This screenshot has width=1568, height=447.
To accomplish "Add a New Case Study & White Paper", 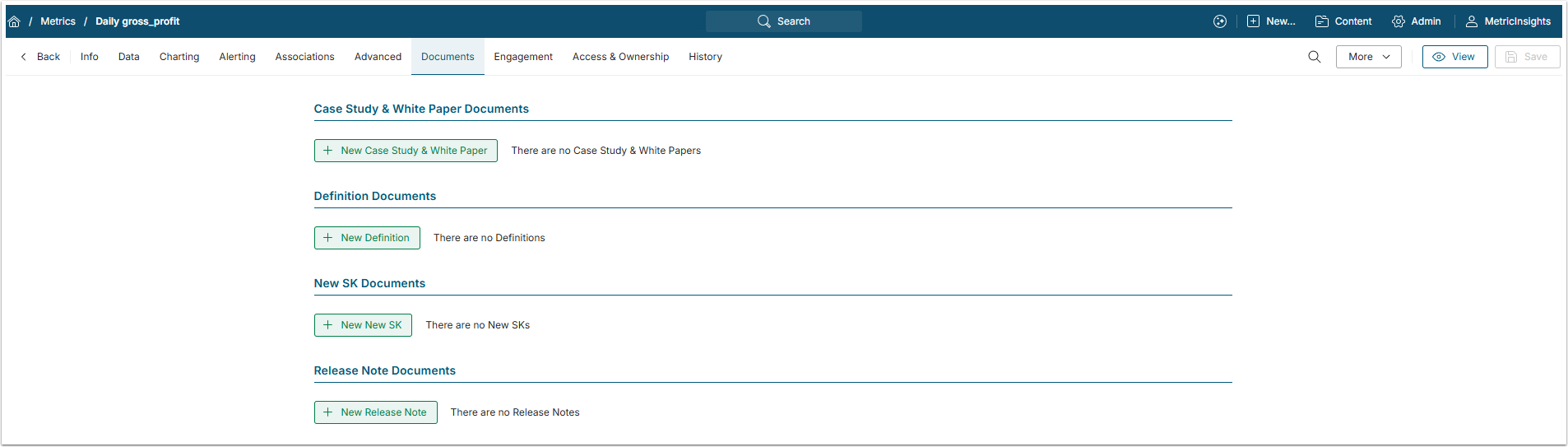I will [406, 151].
